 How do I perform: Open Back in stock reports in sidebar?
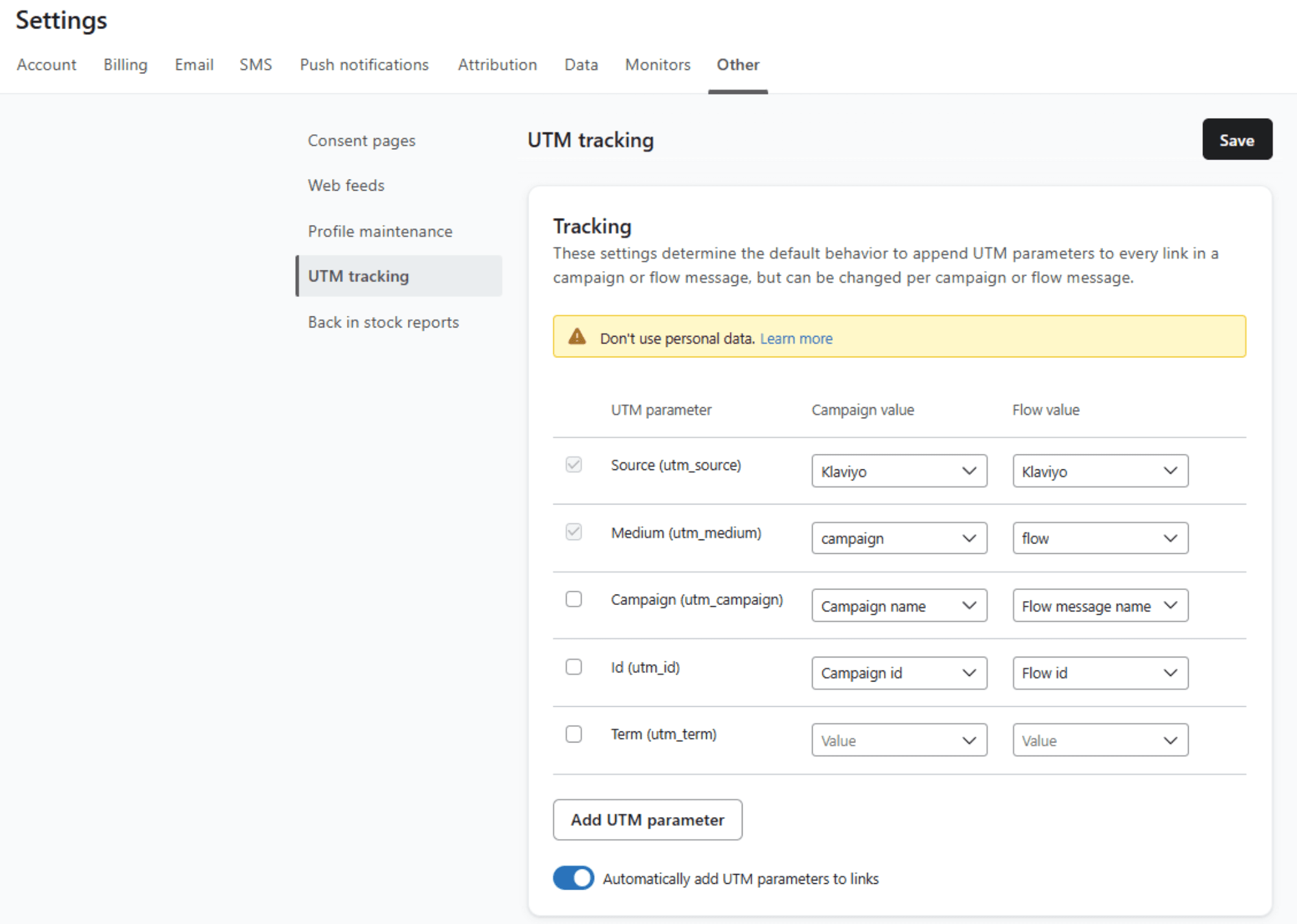[383, 322]
